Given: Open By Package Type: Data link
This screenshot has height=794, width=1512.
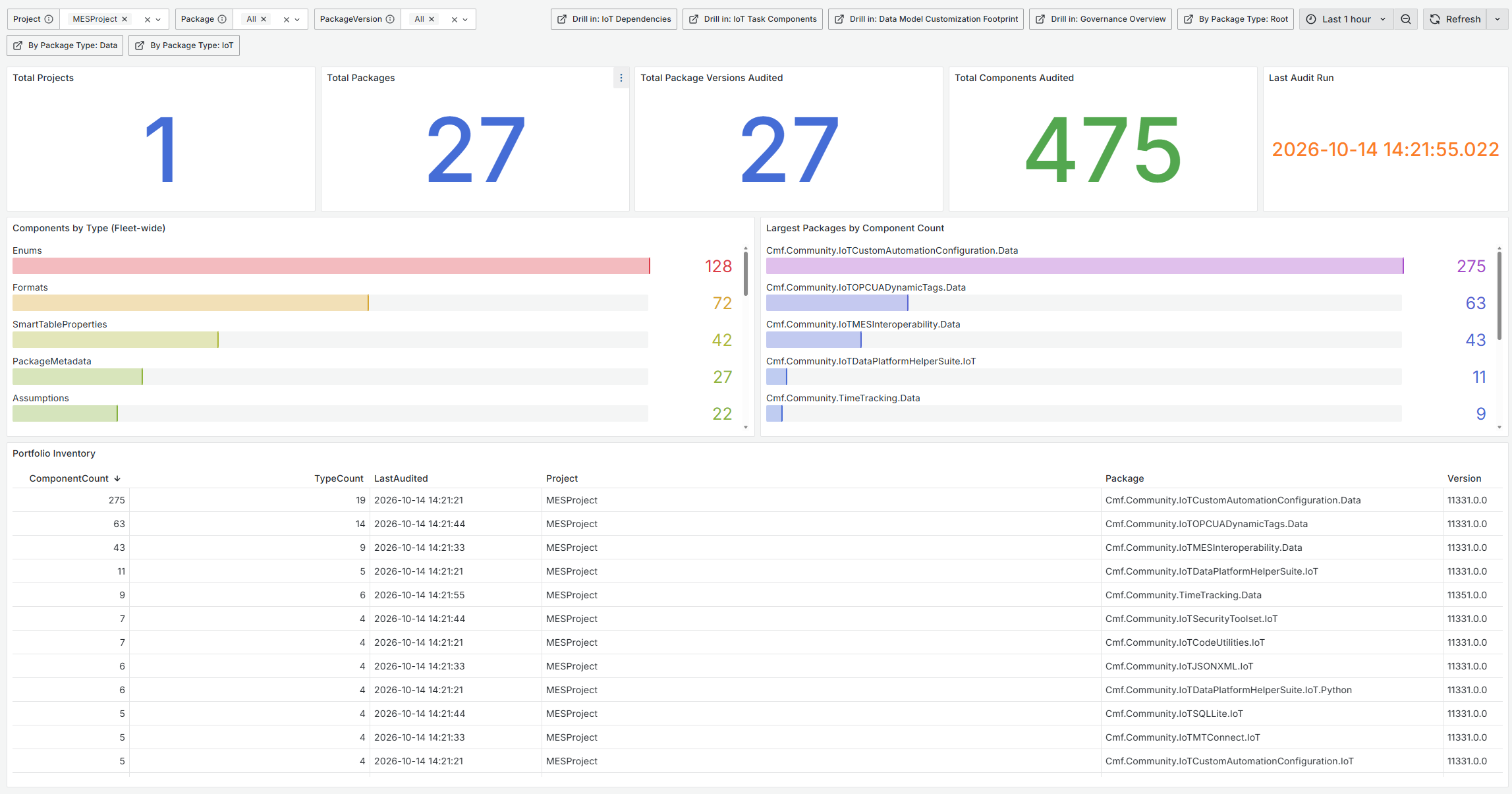Looking at the screenshot, I should point(65,45).
